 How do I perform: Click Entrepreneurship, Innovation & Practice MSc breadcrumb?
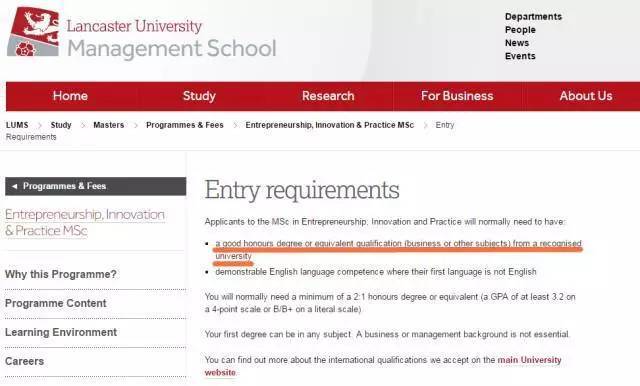329,125
